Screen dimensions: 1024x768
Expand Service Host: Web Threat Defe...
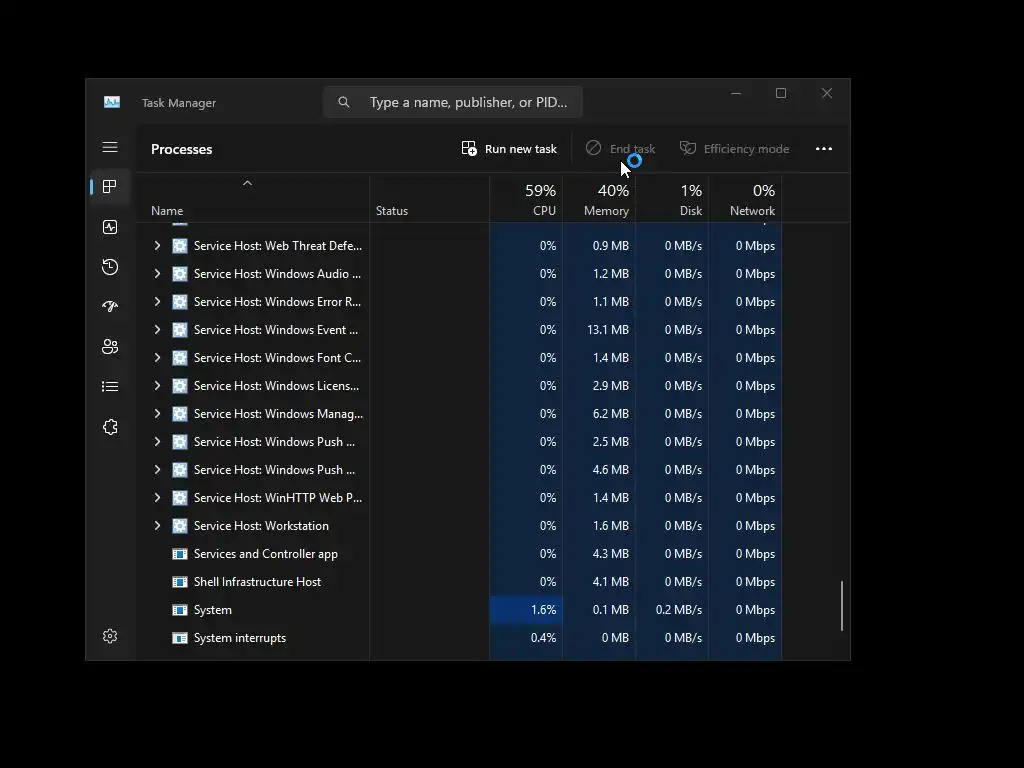click(157, 246)
